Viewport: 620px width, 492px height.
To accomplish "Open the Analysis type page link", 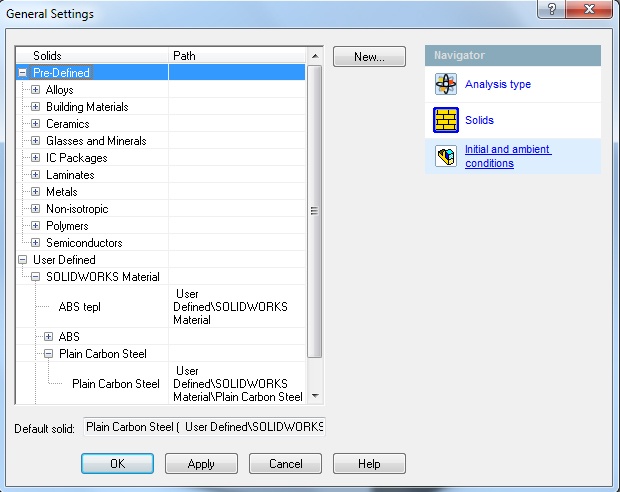I will click(498, 84).
